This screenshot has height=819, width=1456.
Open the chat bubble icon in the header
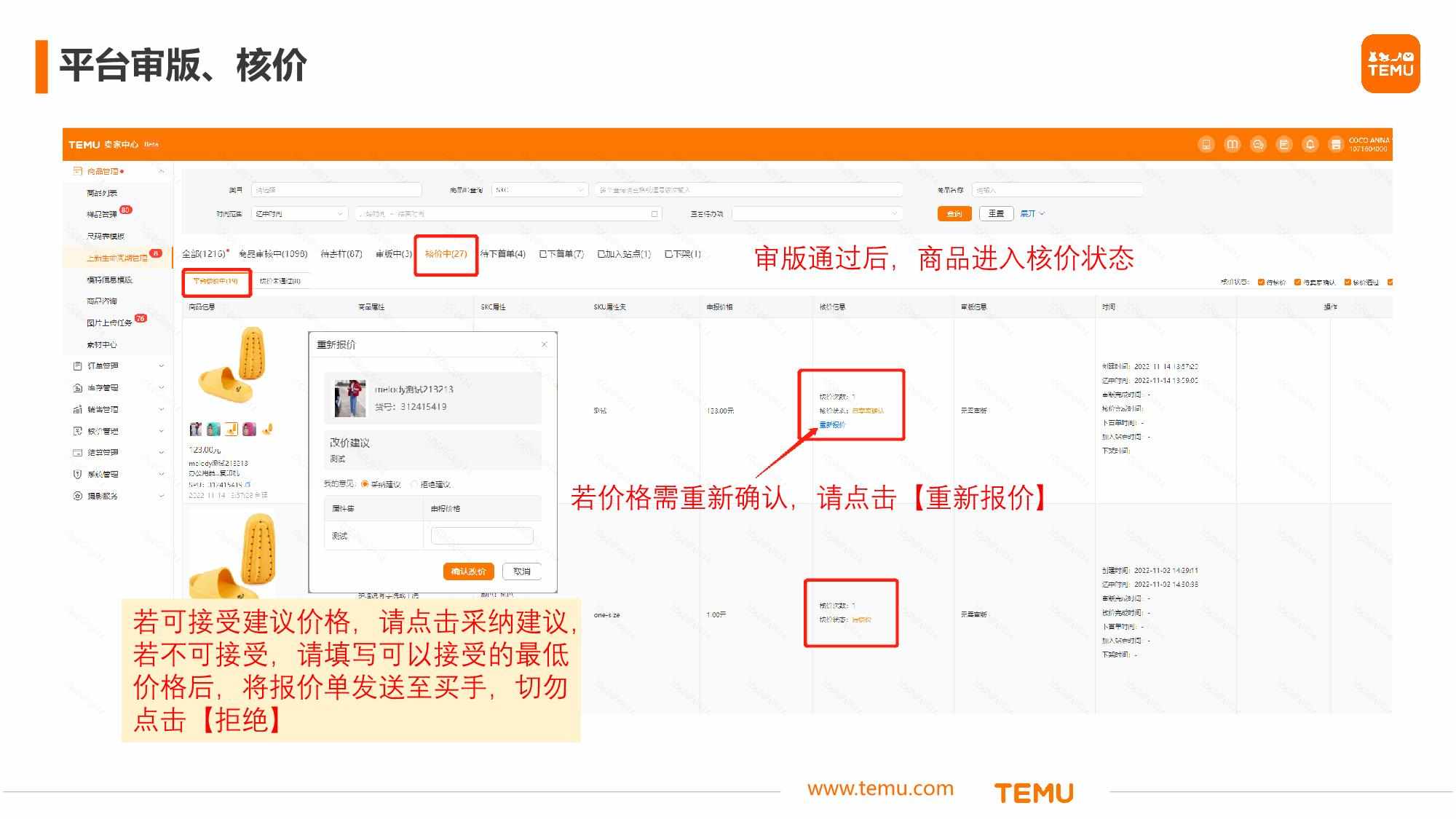pos(1258,144)
